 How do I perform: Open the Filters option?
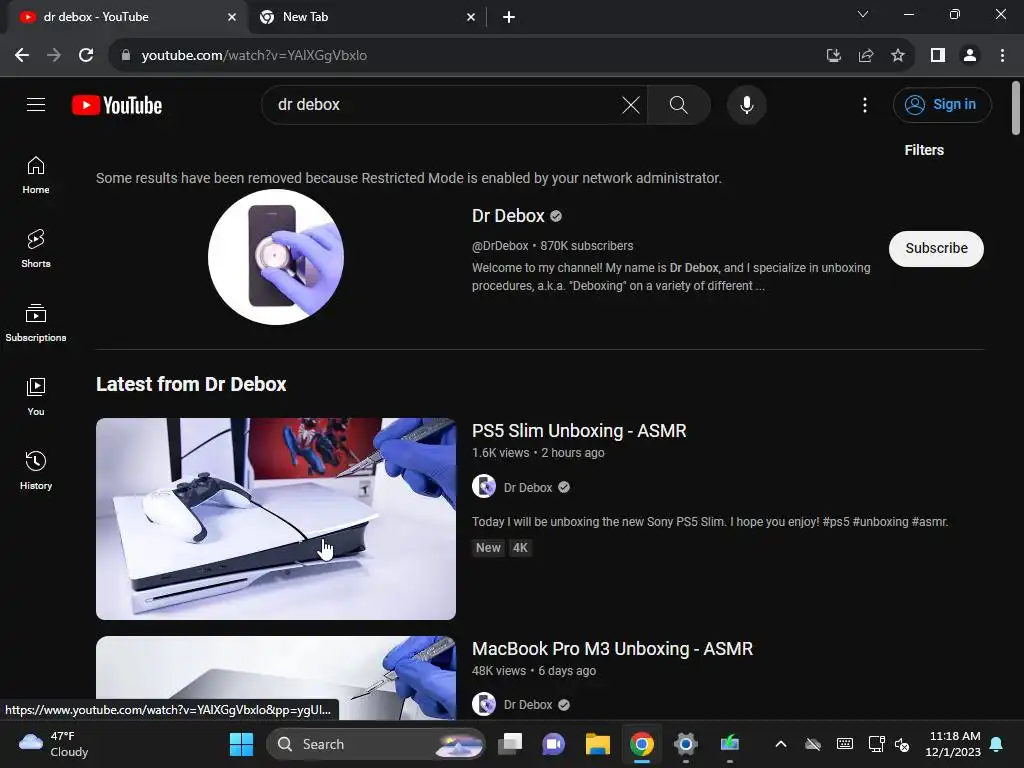pyautogui.click(x=923, y=150)
